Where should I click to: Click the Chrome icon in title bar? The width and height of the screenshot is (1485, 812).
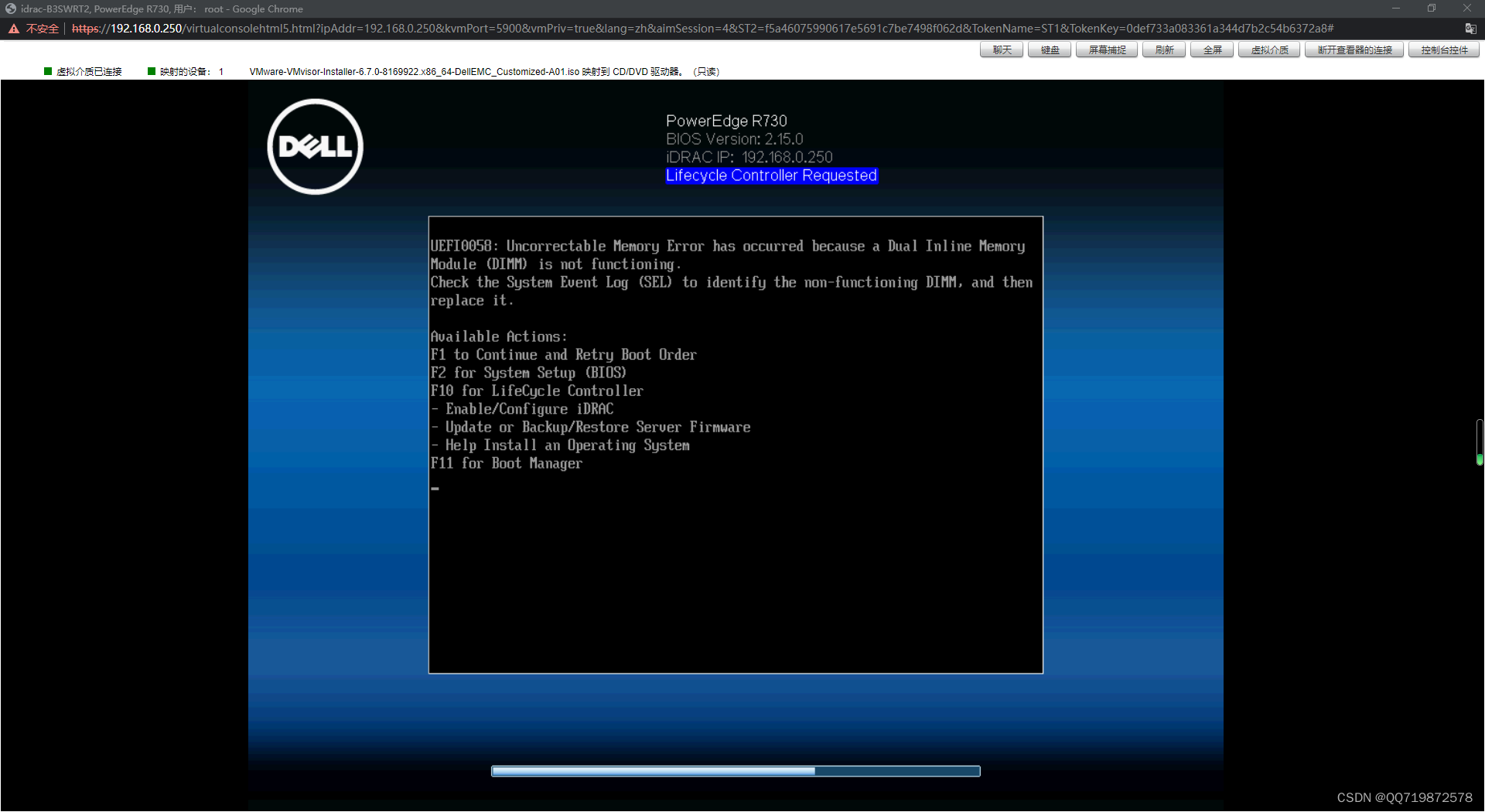11,9
